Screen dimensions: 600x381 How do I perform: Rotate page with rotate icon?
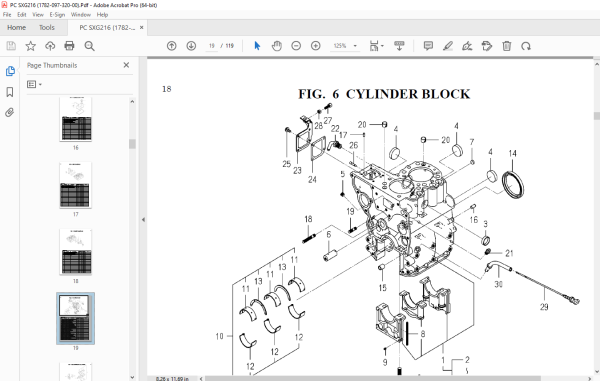tap(526, 46)
